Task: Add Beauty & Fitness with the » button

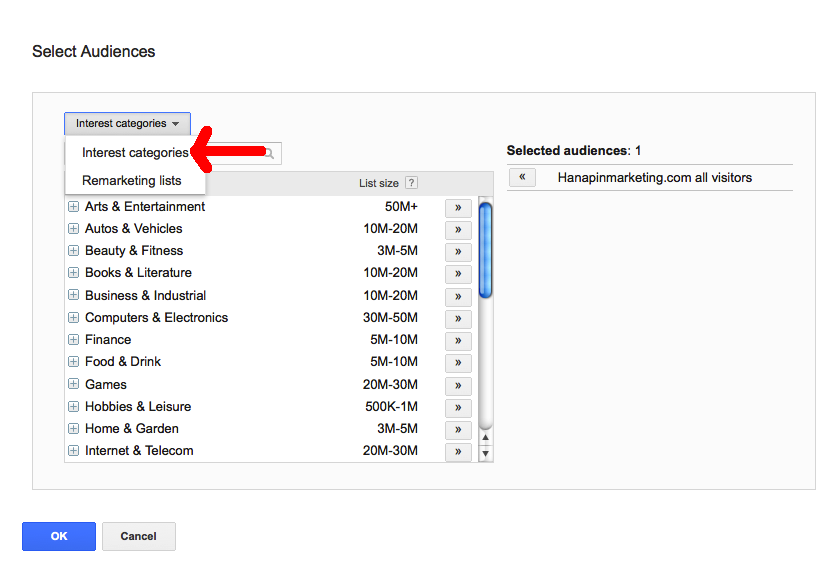Action: pyautogui.click(x=457, y=252)
